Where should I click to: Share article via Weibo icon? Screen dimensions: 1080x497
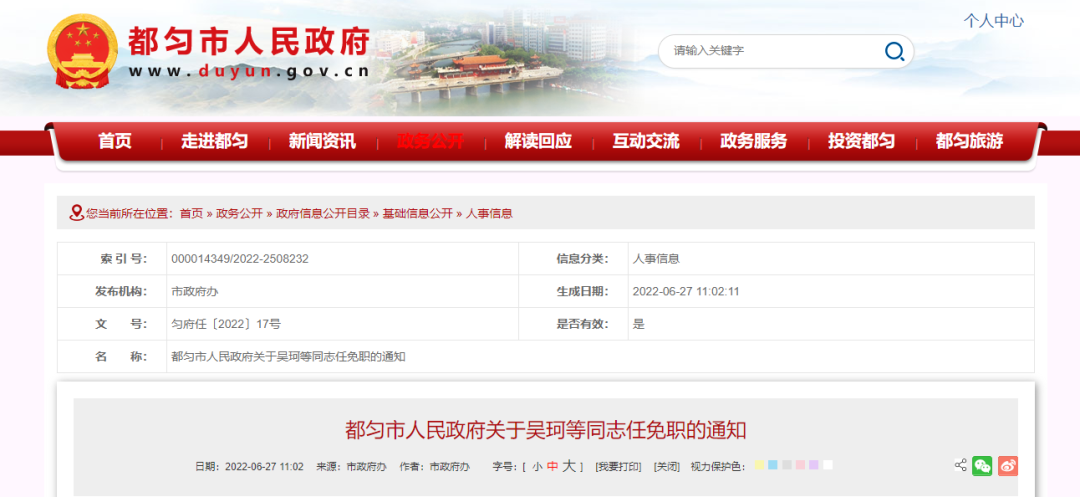(1008, 466)
